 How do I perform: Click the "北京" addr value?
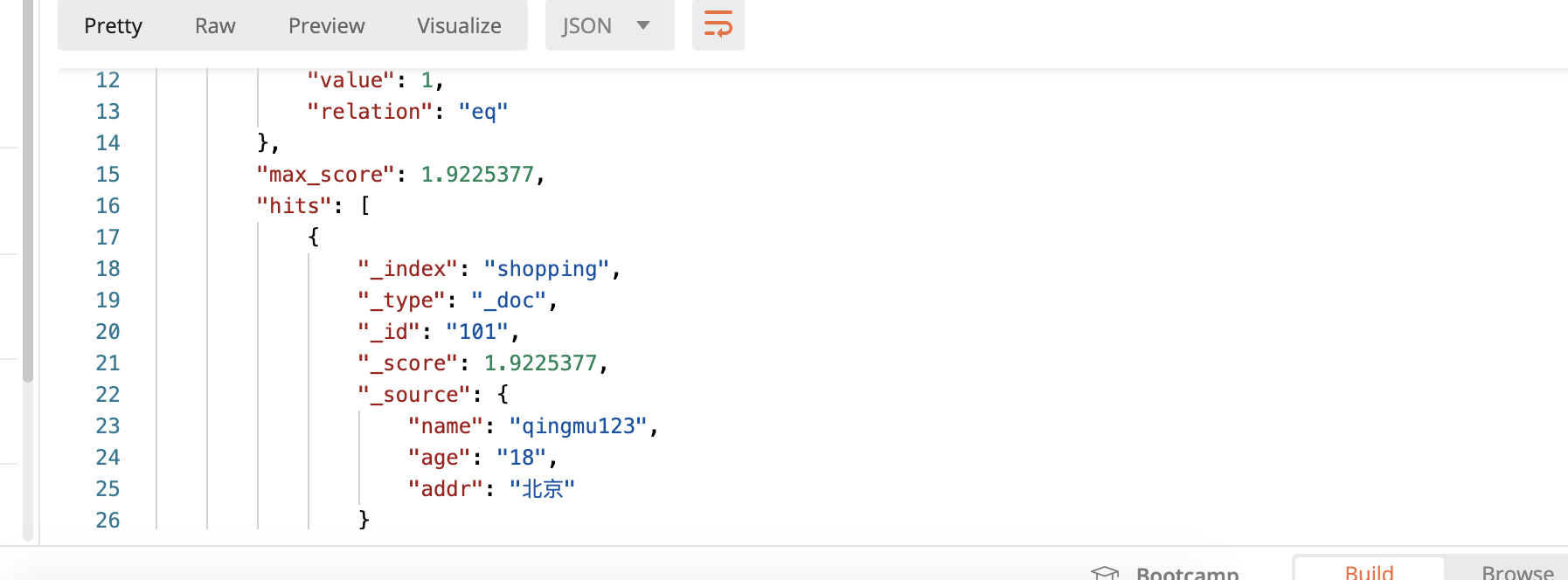(x=542, y=489)
